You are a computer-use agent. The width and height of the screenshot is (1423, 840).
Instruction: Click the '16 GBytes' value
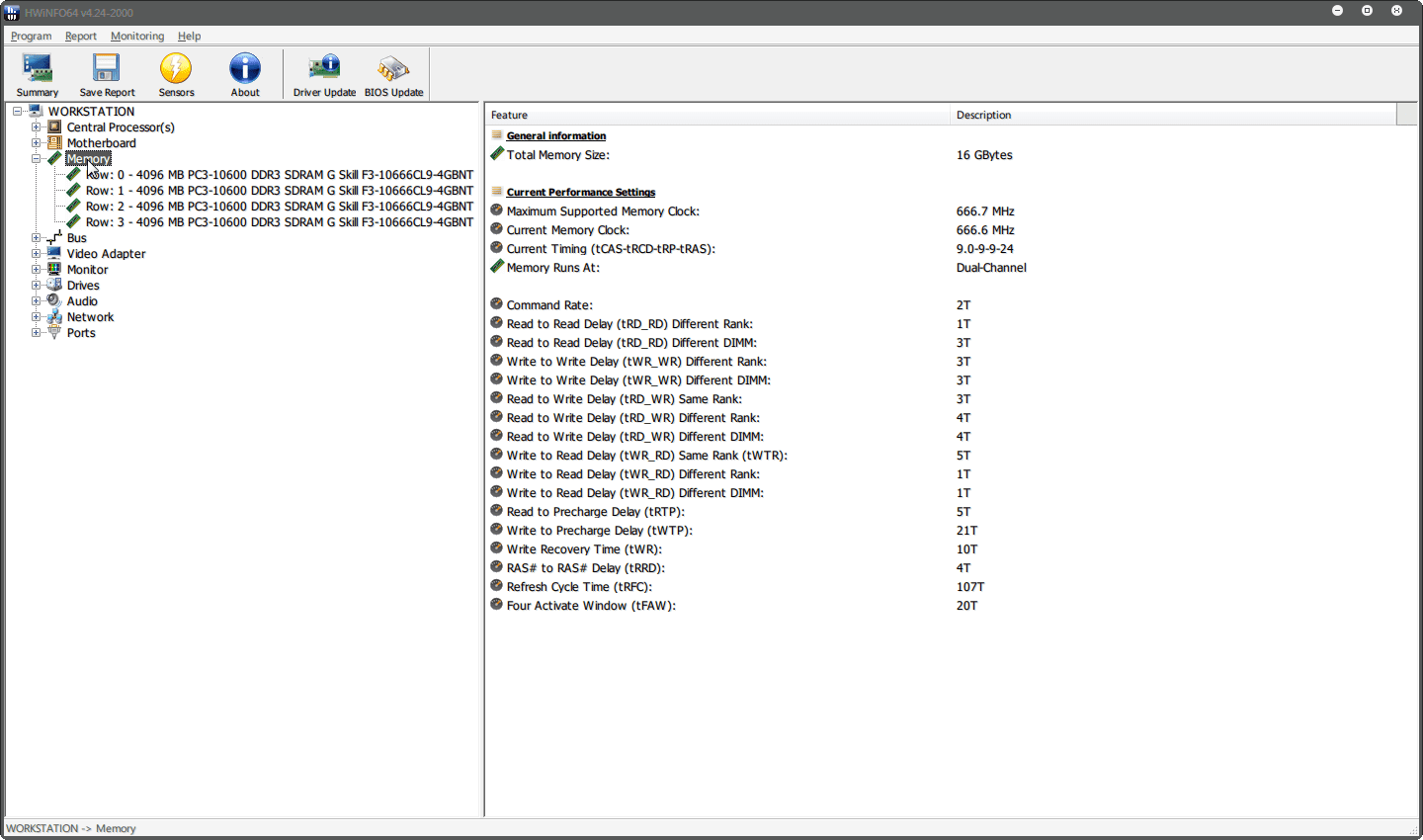984,155
